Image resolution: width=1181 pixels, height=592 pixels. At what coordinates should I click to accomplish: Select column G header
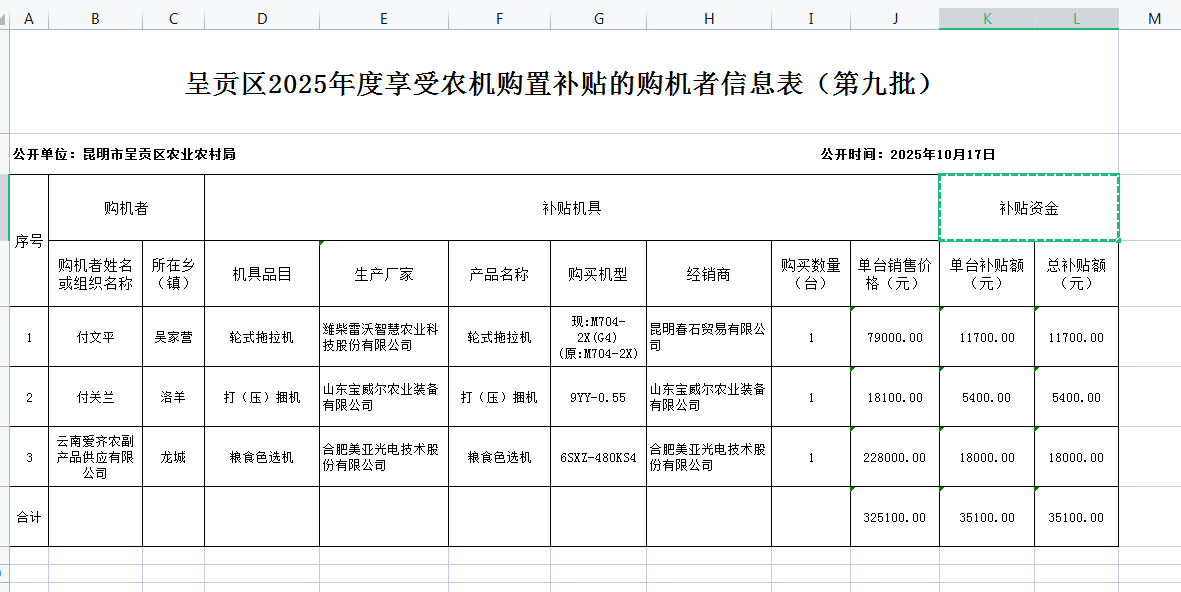coord(598,19)
